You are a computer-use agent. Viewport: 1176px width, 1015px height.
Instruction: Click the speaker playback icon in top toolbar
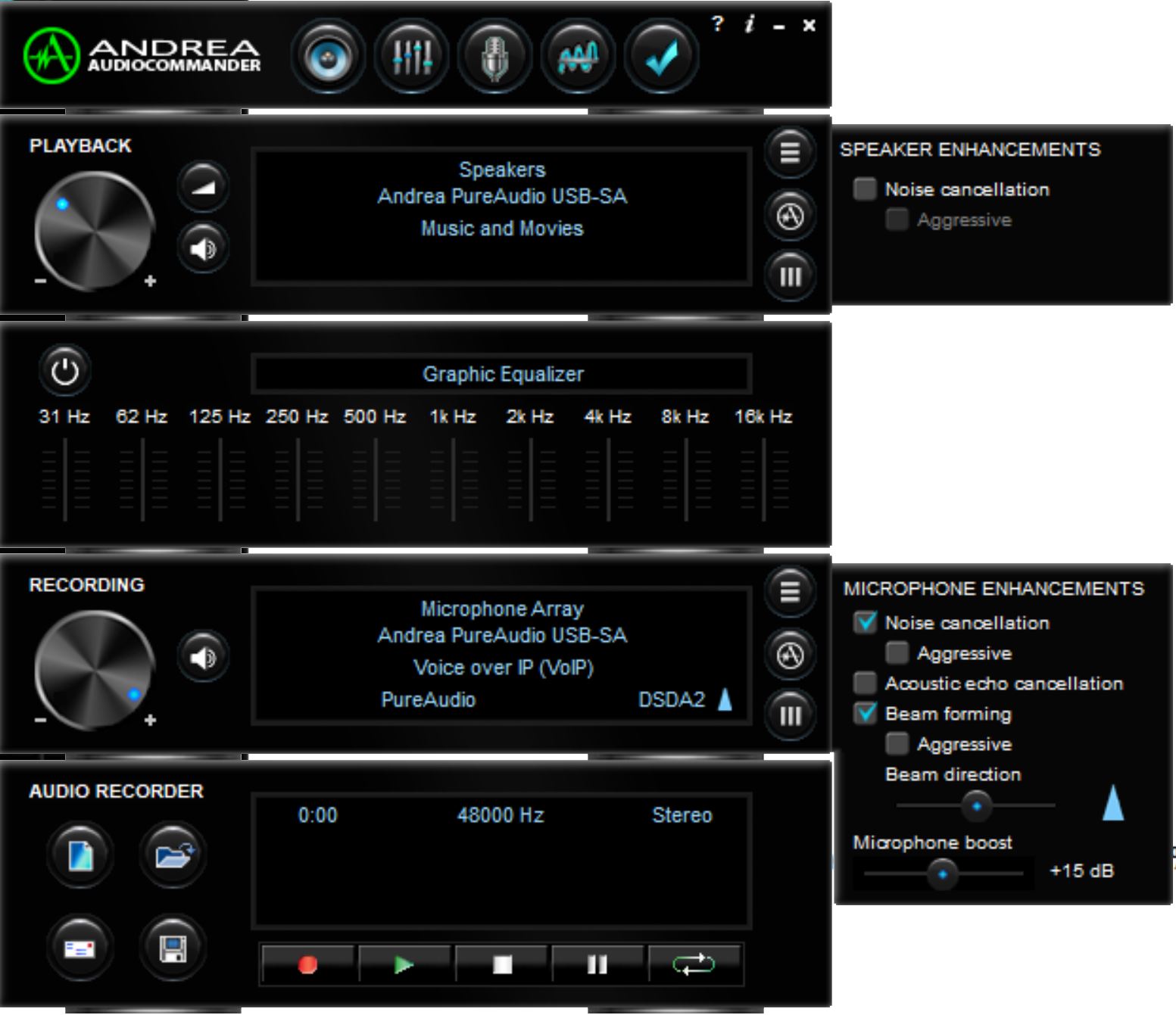[x=328, y=57]
